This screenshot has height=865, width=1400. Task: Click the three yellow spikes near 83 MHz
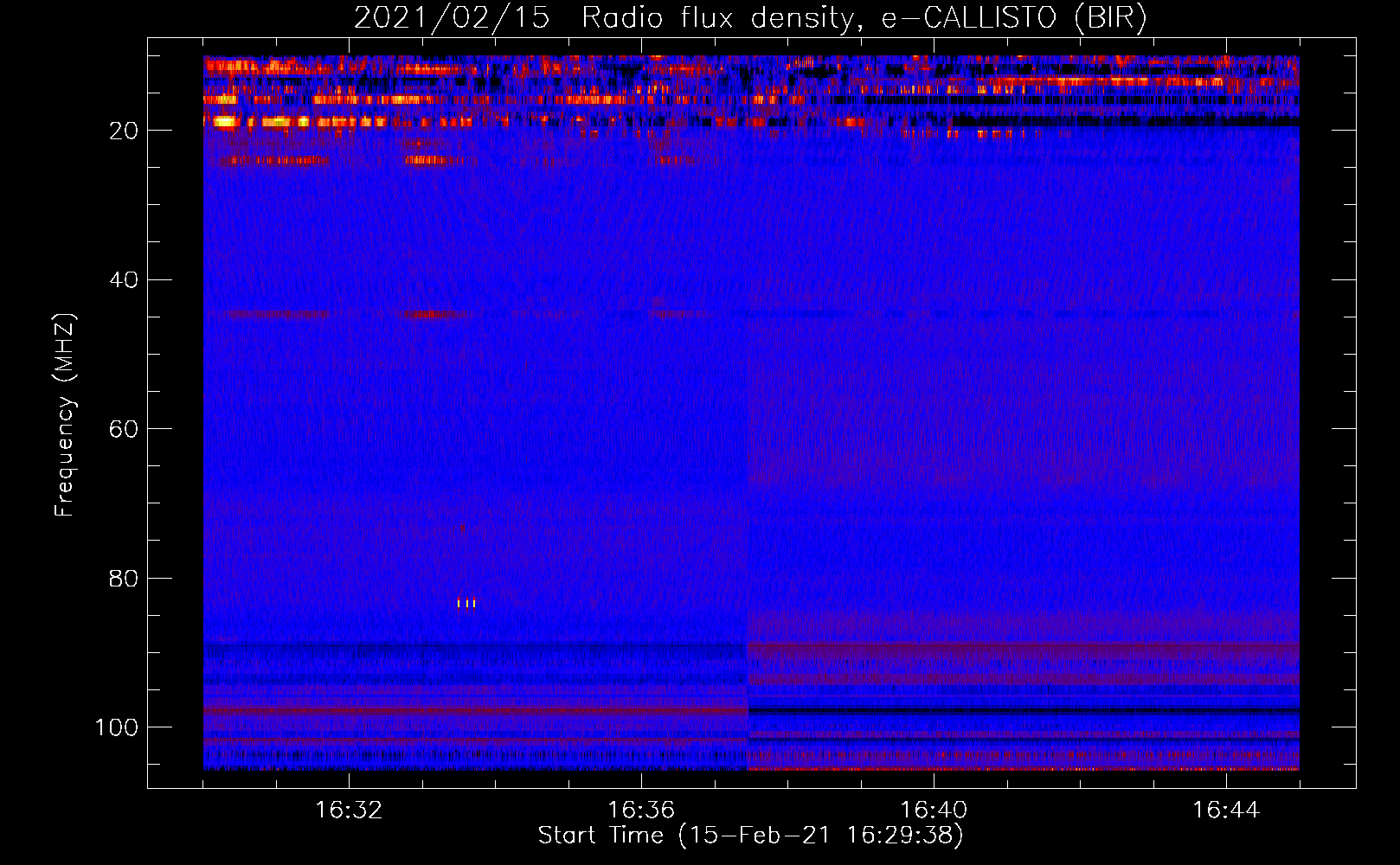(x=466, y=603)
